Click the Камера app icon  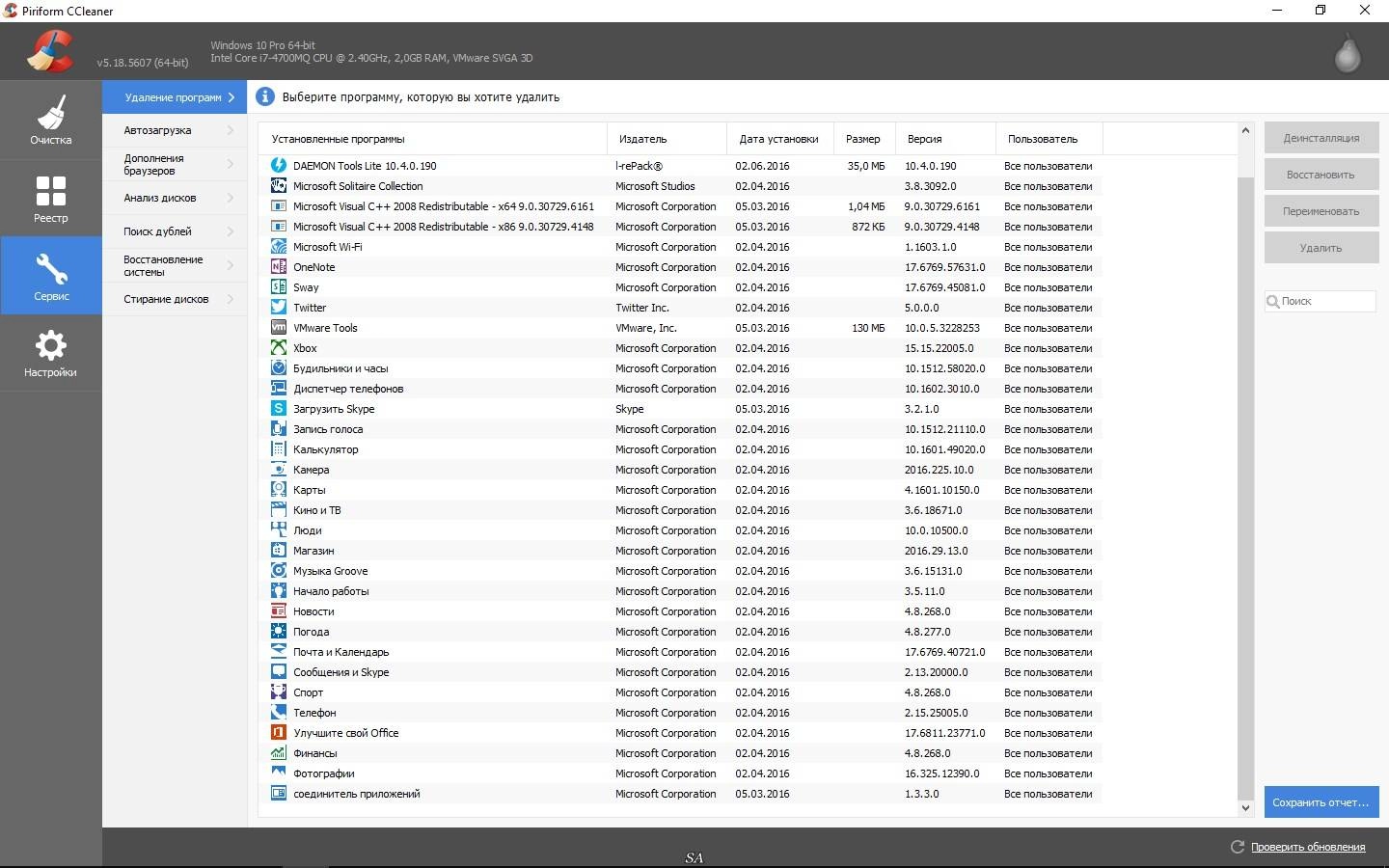point(279,470)
